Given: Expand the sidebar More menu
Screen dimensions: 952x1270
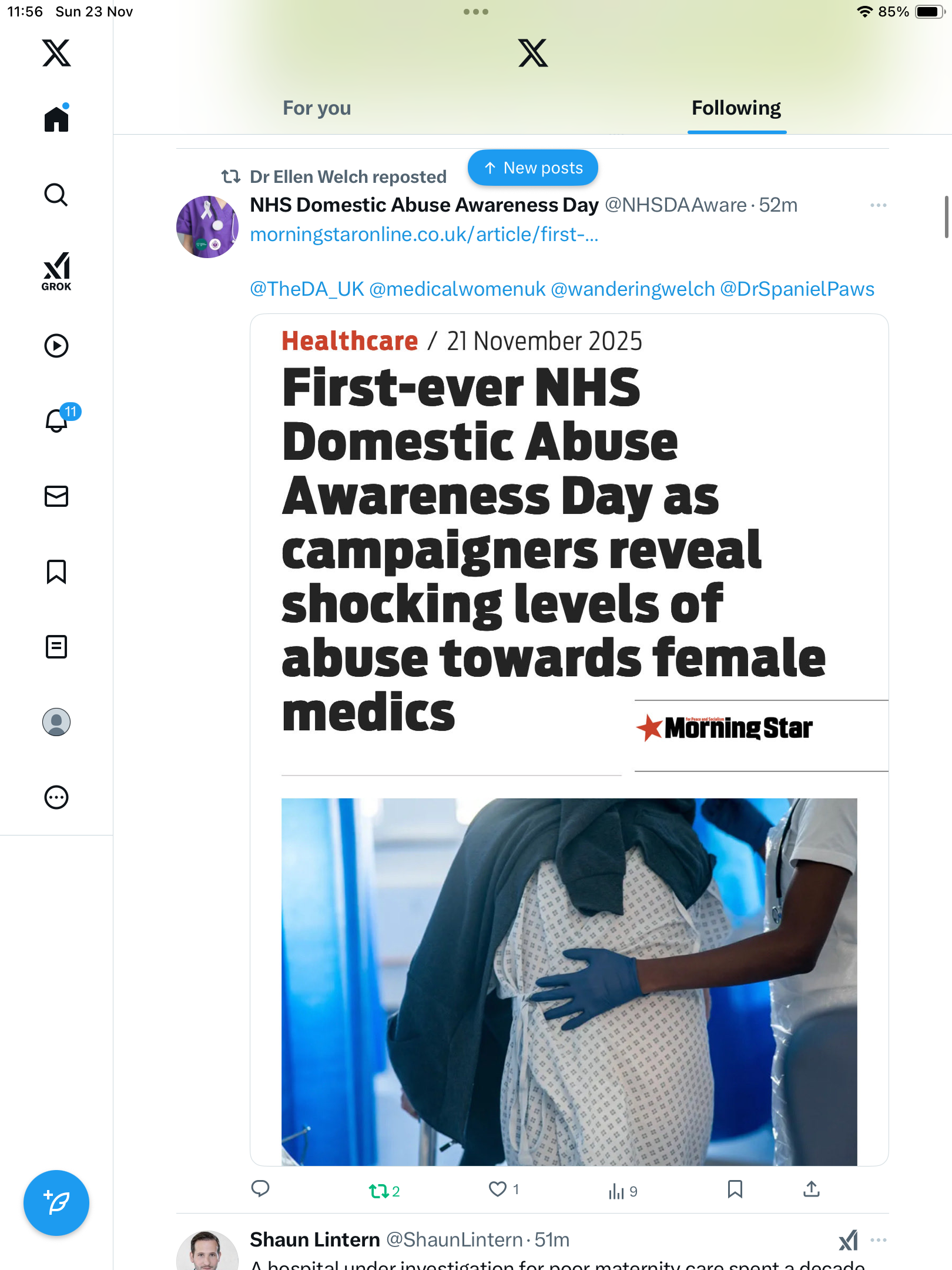Looking at the screenshot, I should pyautogui.click(x=56, y=797).
